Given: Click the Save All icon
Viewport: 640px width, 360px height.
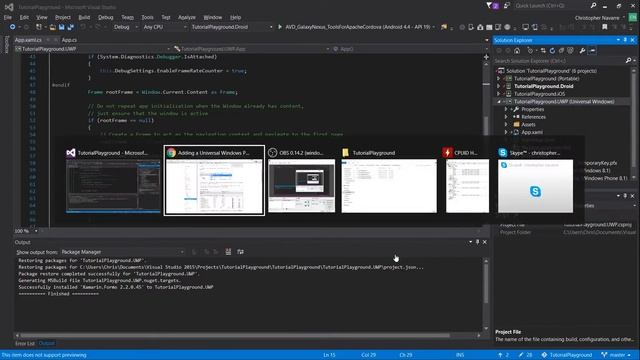Looking at the screenshot, I should tap(70, 27).
